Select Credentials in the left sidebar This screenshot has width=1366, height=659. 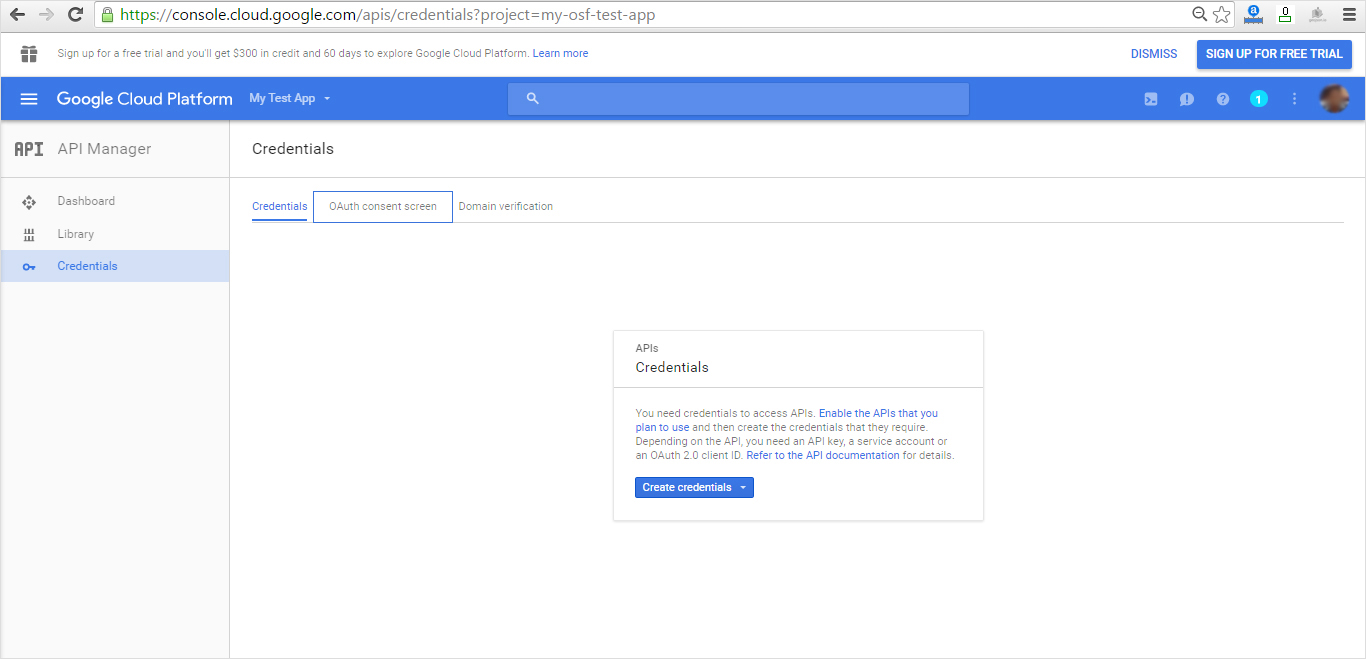[115, 266]
